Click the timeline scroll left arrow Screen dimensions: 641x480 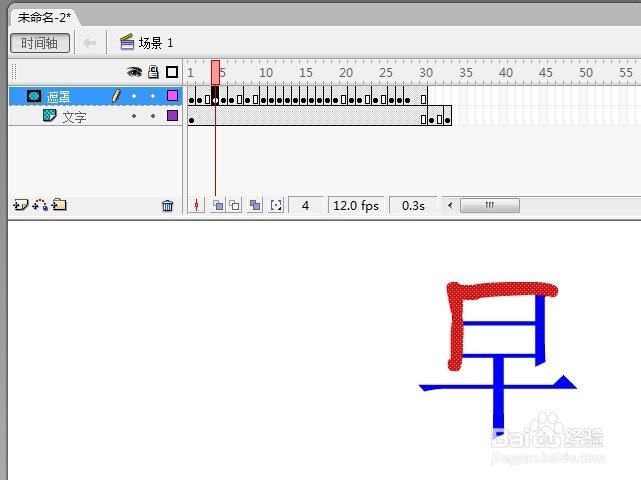pos(450,205)
